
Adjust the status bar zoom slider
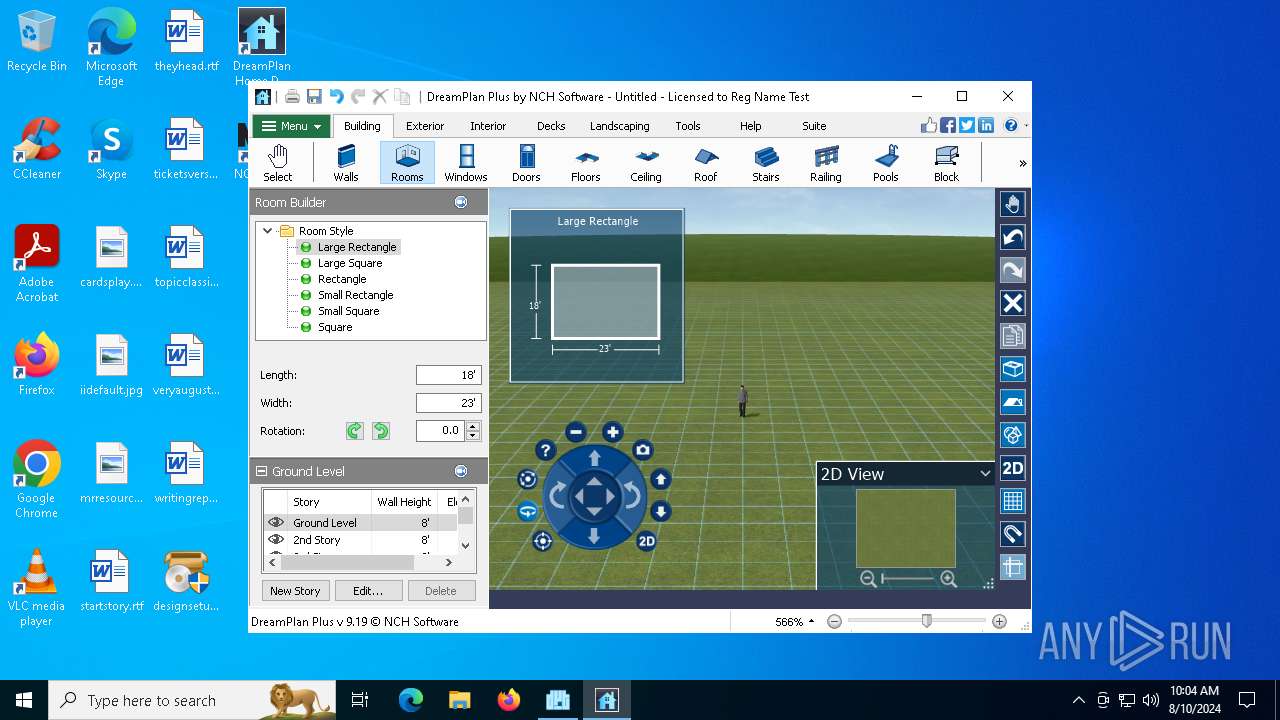[927, 621]
